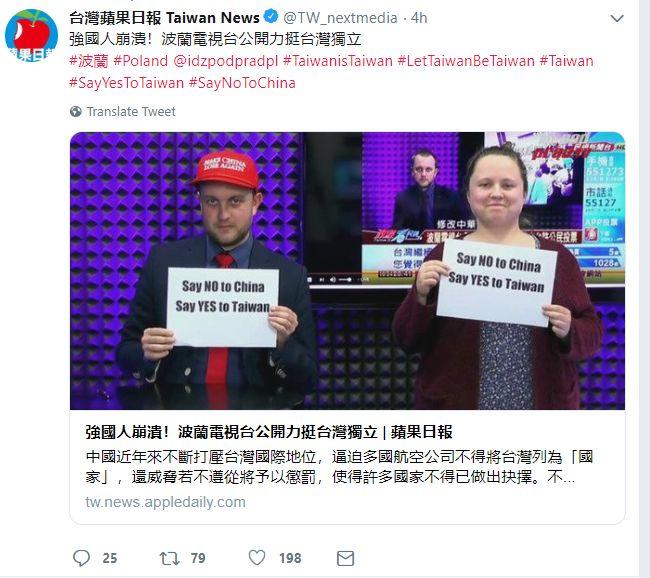Screen dimensions: 650x578
Task: Open the account name 台灣蘋果日報 Taiwan News
Action: [x=164, y=18]
